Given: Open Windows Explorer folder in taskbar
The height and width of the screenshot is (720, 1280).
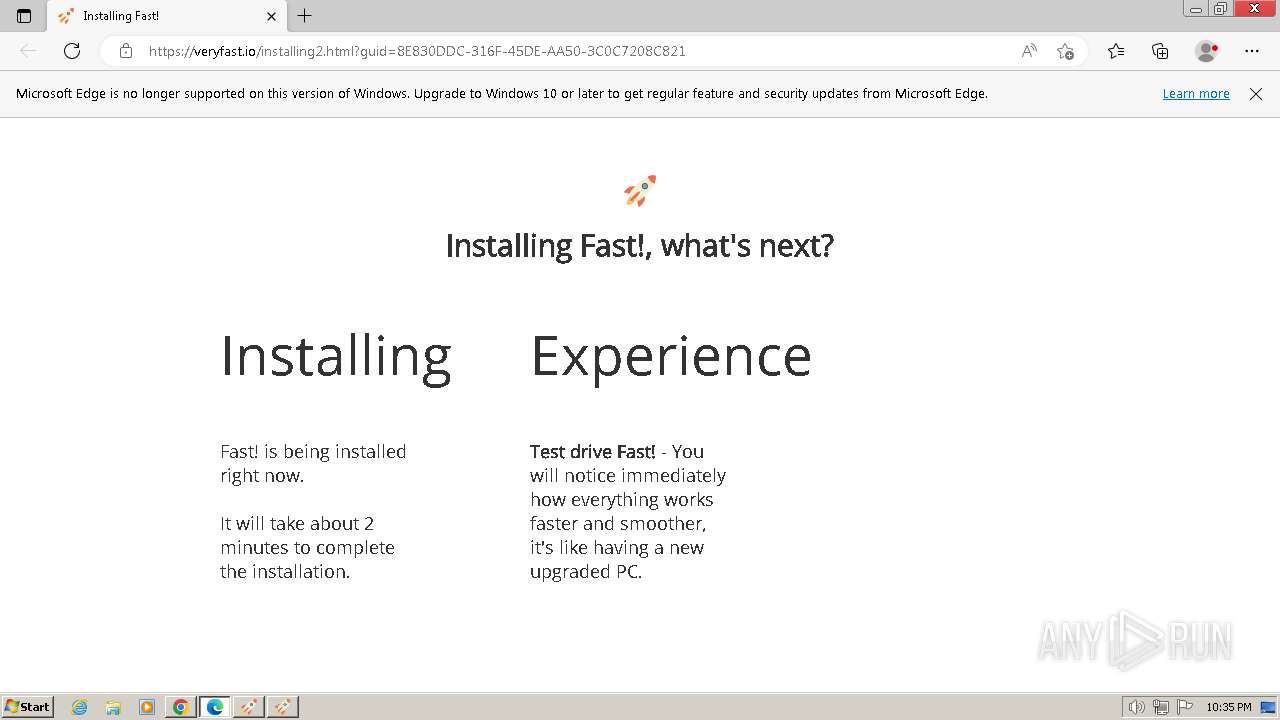Looking at the screenshot, I should pyautogui.click(x=113, y=707).
